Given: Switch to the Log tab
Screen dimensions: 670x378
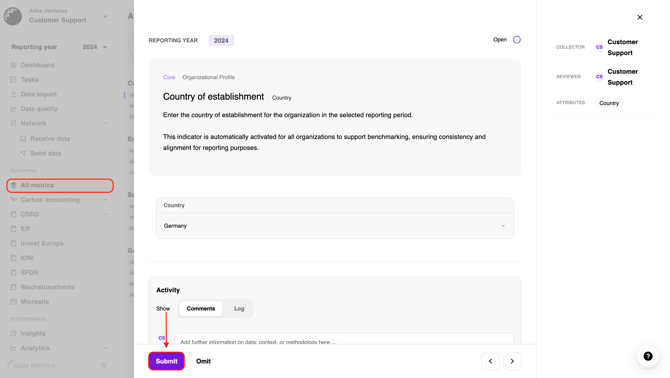Looking at the screenshot, I should [239, 308].
